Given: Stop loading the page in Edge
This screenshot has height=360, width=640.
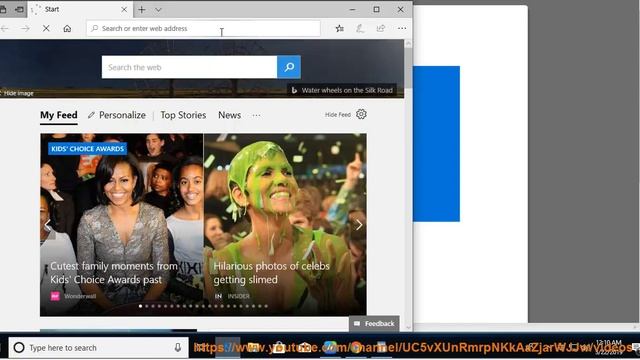Looking at the screenshot, I should [46, 28].
